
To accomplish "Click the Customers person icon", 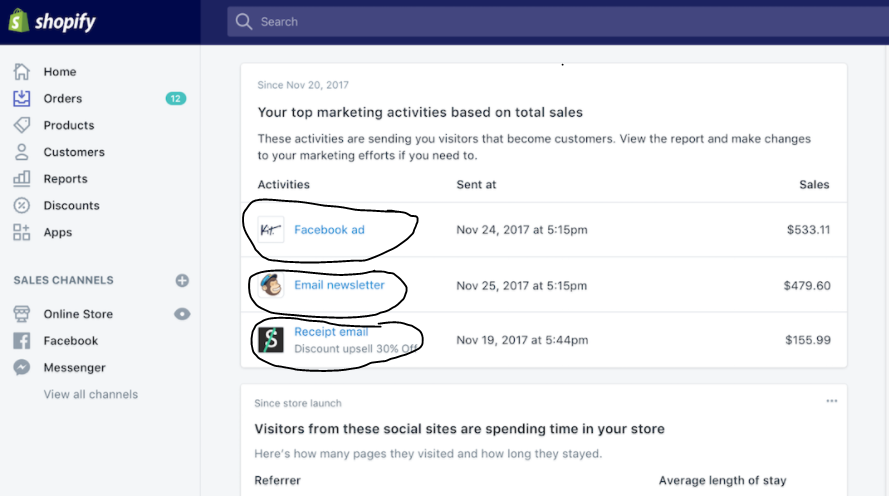I will point(22,152).
